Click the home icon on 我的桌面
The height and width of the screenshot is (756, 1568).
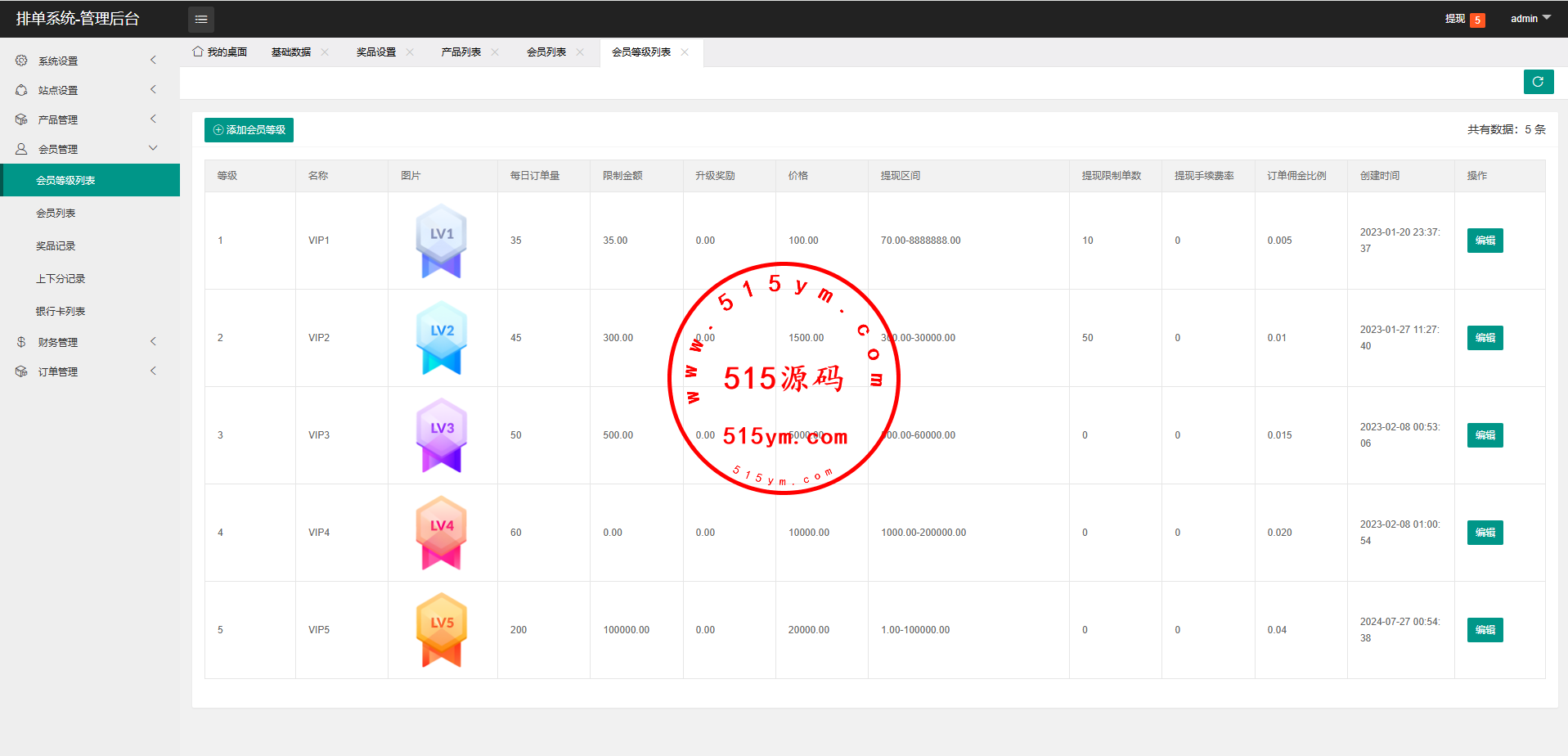[198, 52]
